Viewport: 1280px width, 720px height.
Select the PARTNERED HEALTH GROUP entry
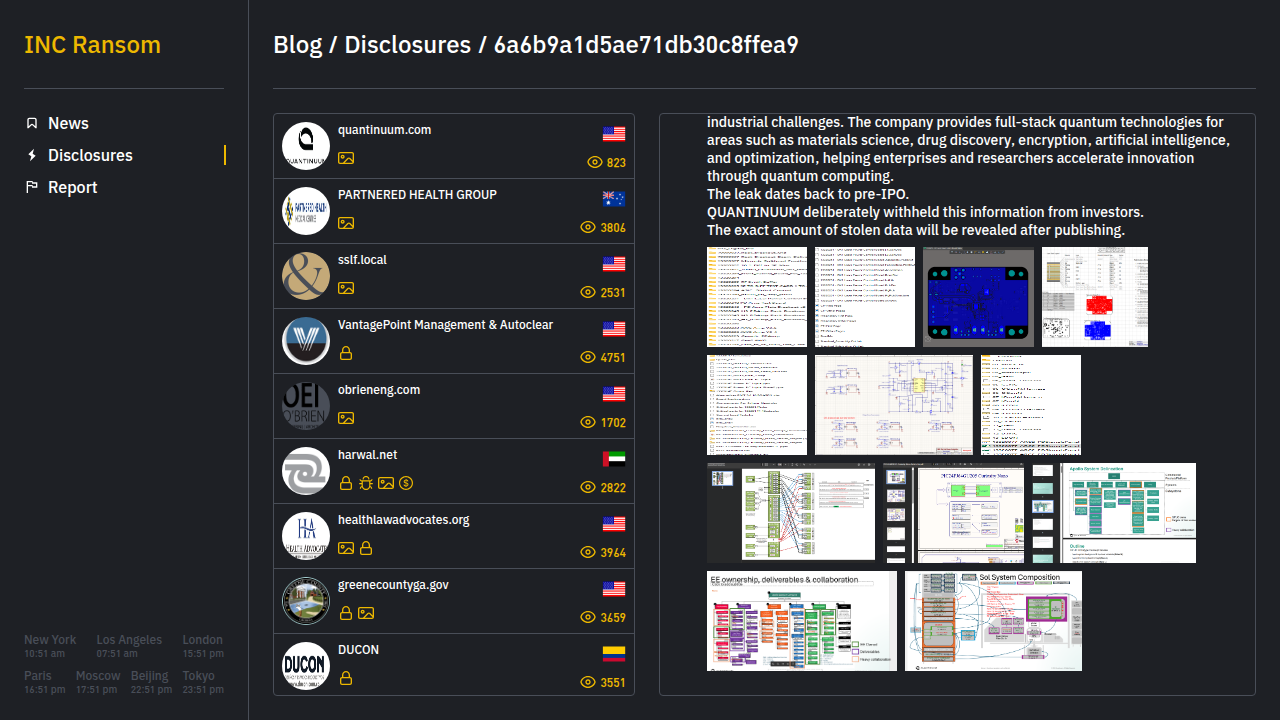coord(454,211)
